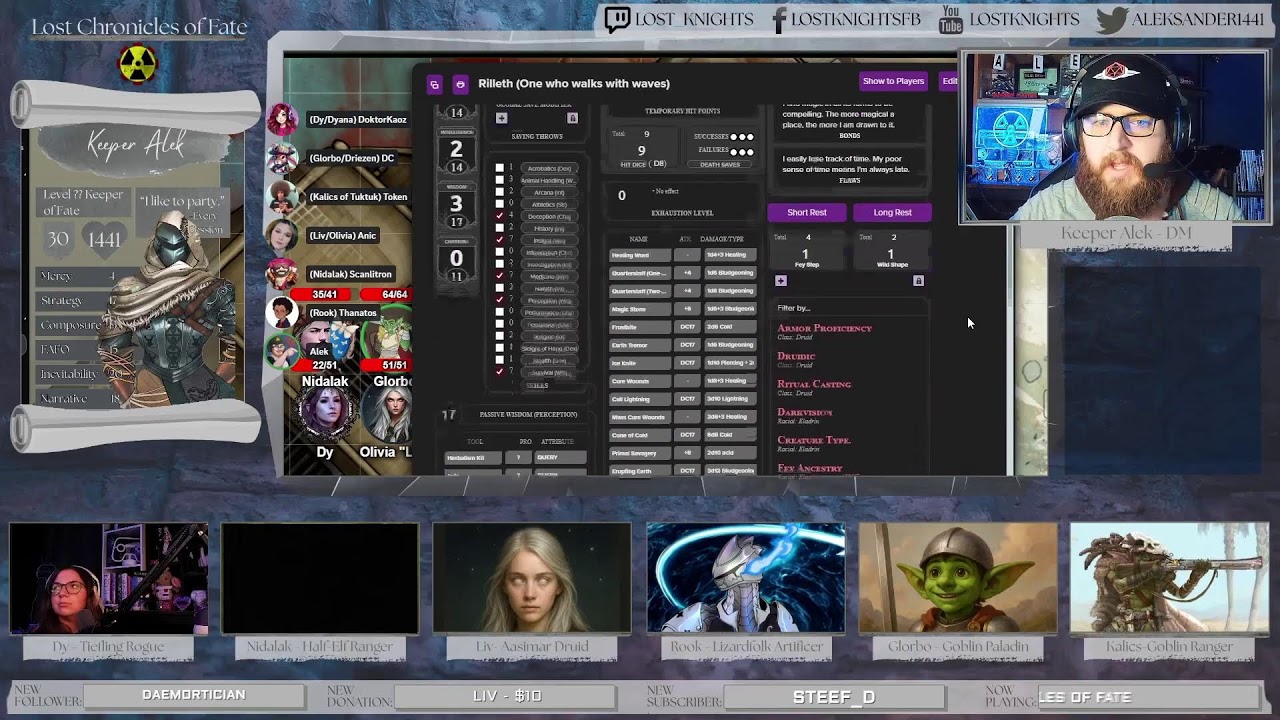Click the Twitch logo icon
This screenshot has height=720, width=1280.
pyautogui.click(x=617, y=20)
